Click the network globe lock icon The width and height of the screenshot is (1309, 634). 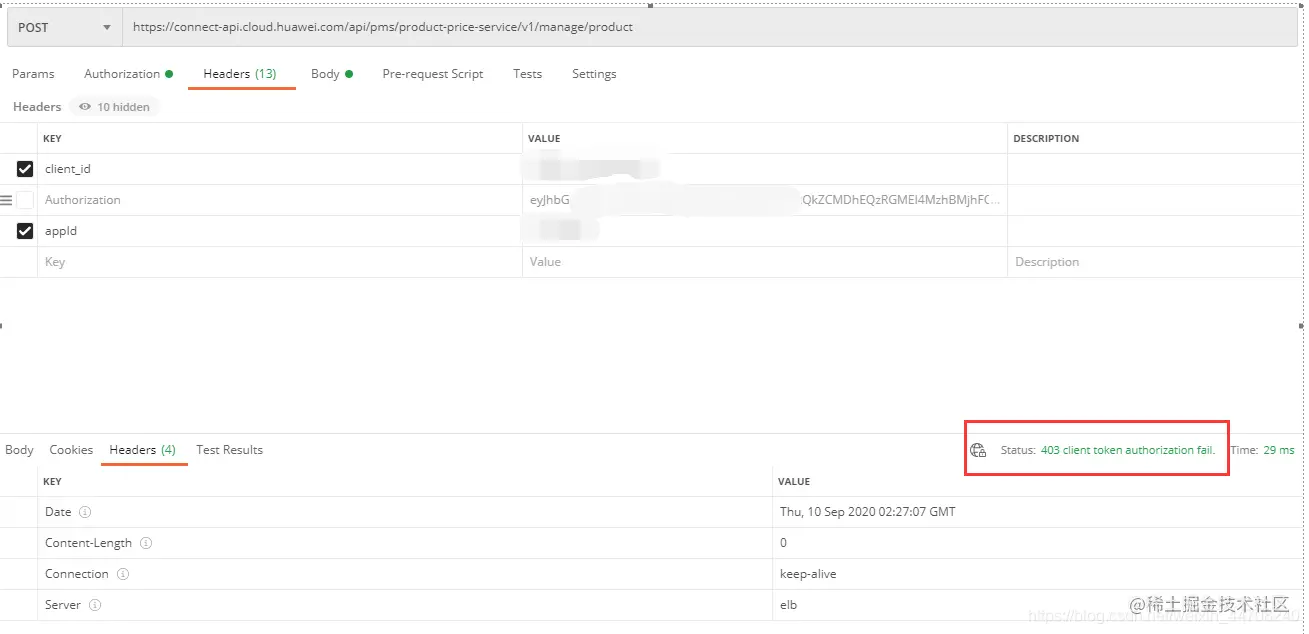click(x=978, y=450)
